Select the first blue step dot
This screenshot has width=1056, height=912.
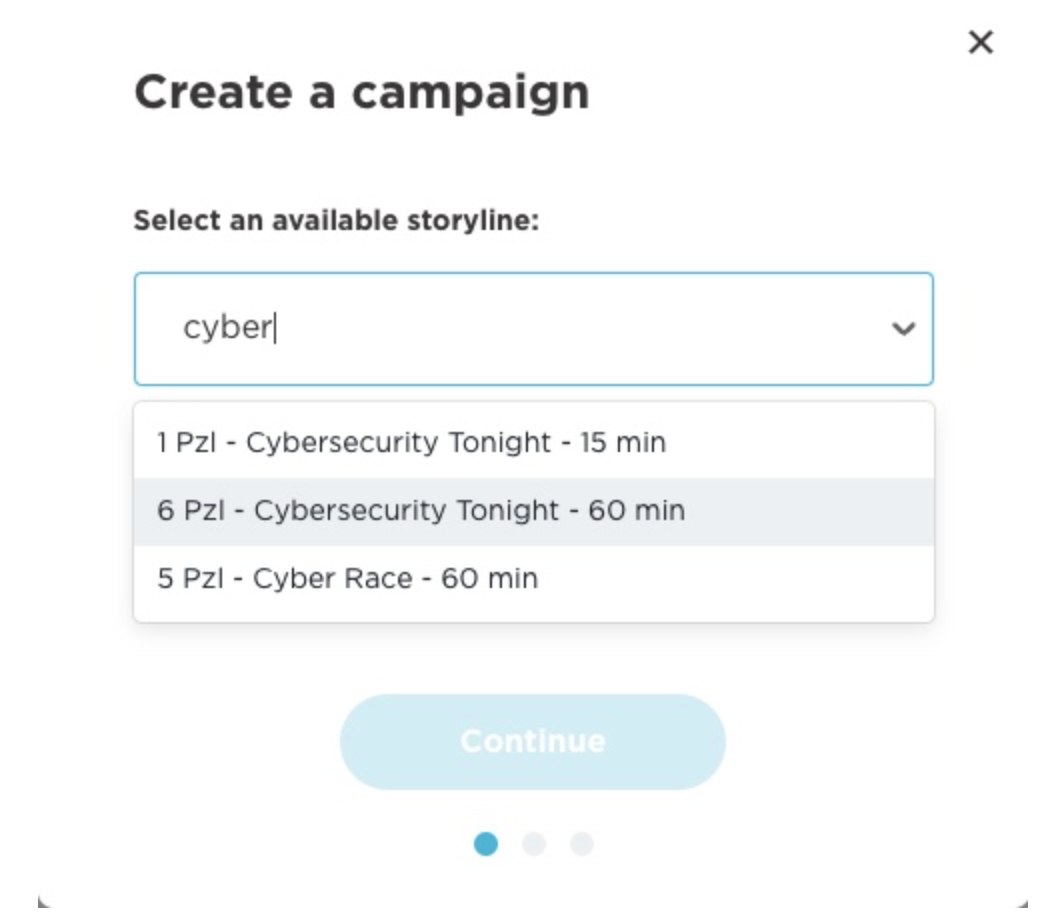(x=486, y=844)
